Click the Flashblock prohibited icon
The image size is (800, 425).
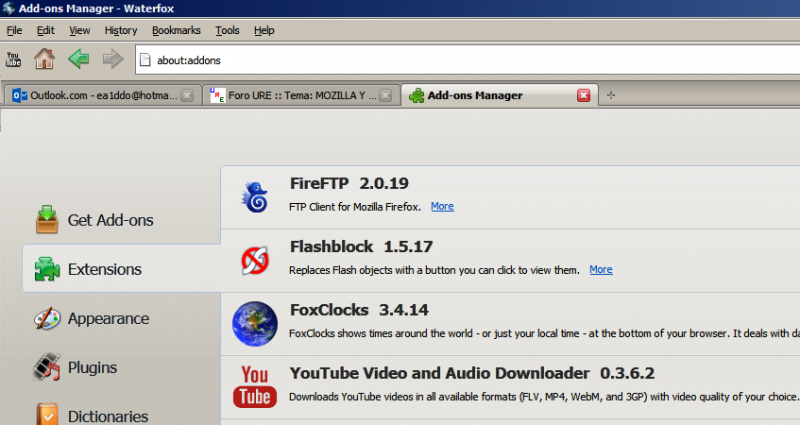(255, 260)
